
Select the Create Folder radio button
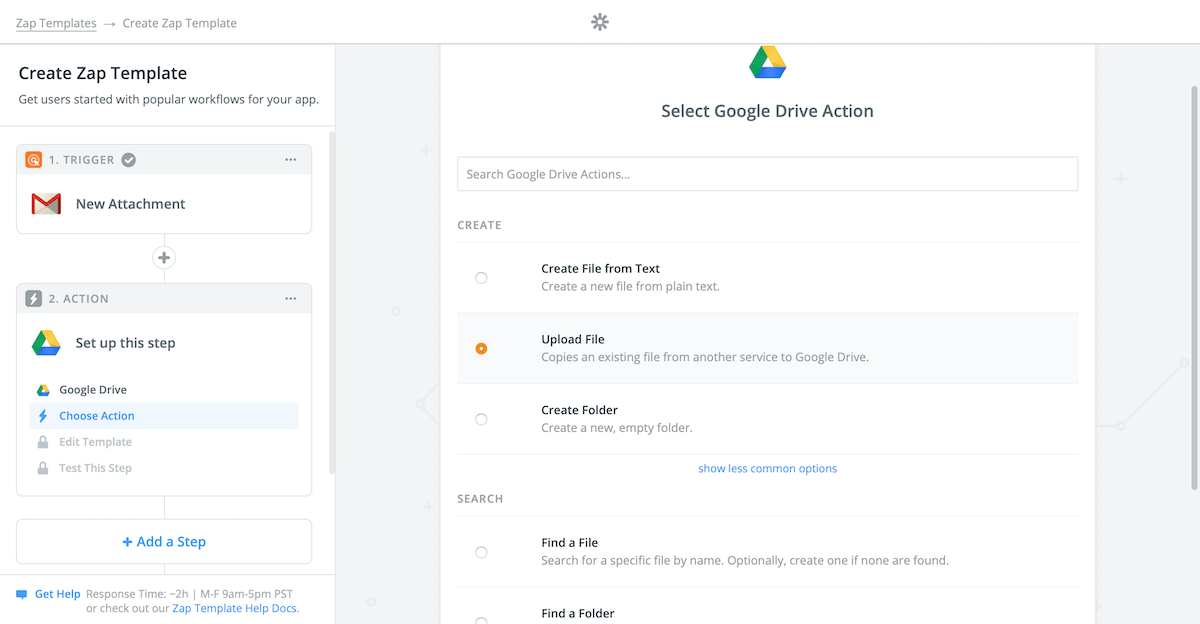point(481,420)
